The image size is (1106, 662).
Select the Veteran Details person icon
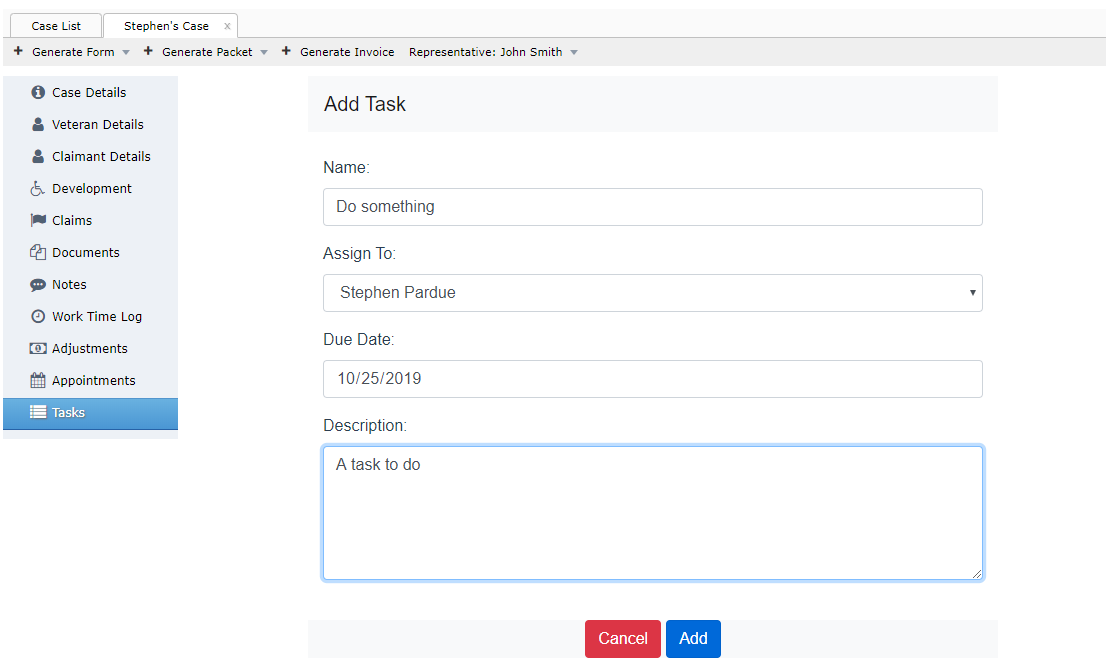click(x=37, y=124)
